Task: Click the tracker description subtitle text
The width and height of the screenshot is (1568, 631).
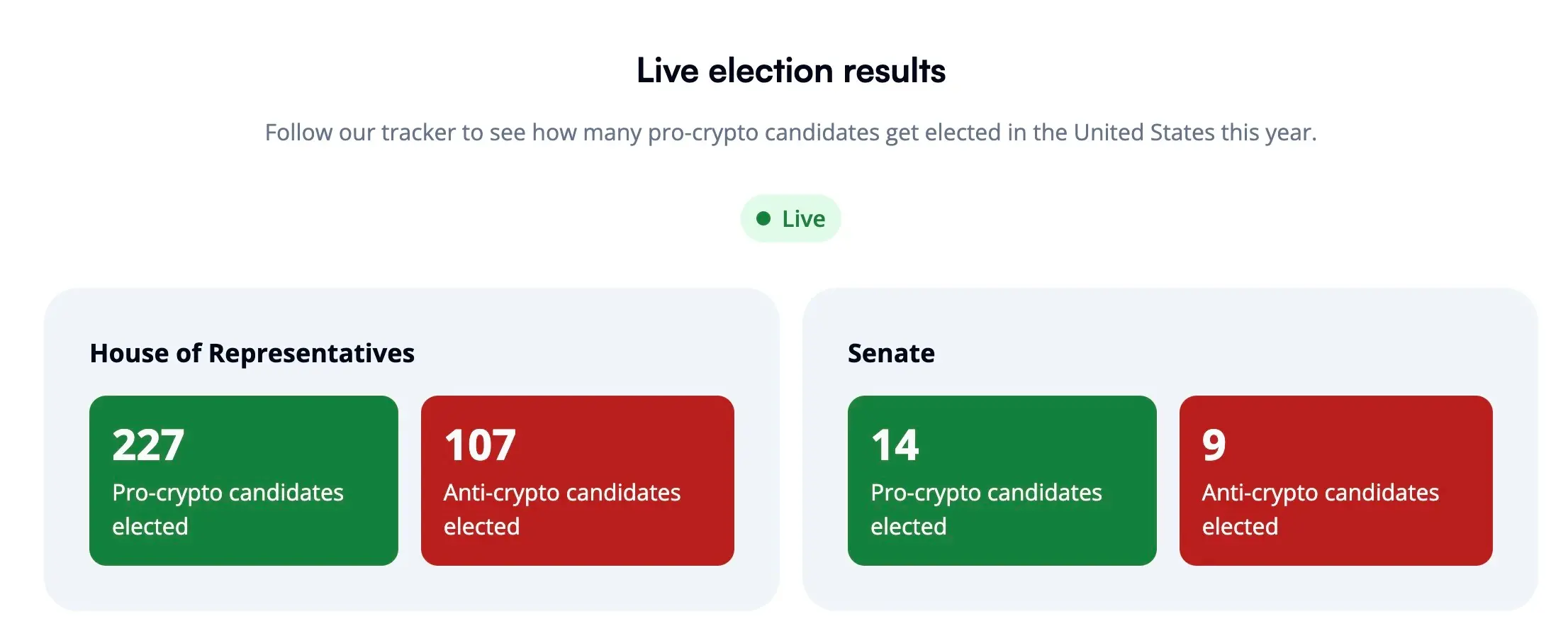Action: pos(790,133)
